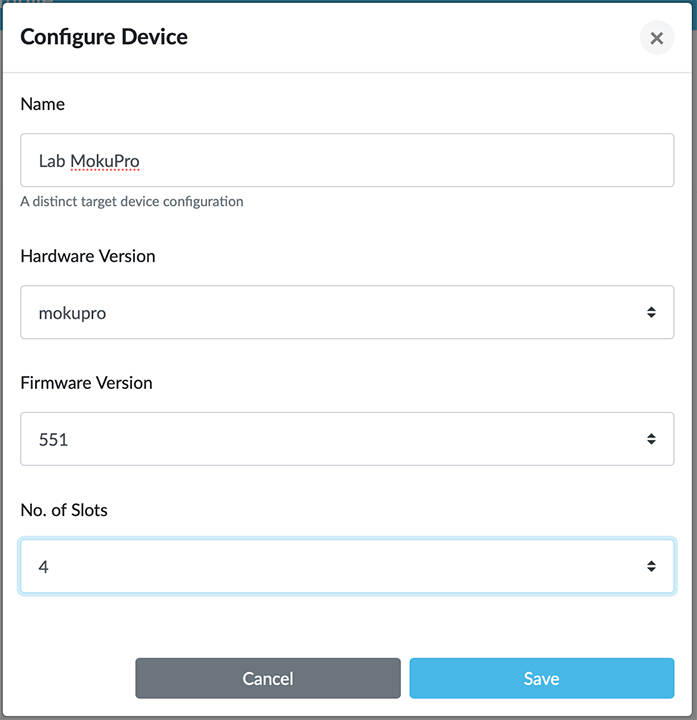Click the slots value "4"

[44, 566]
